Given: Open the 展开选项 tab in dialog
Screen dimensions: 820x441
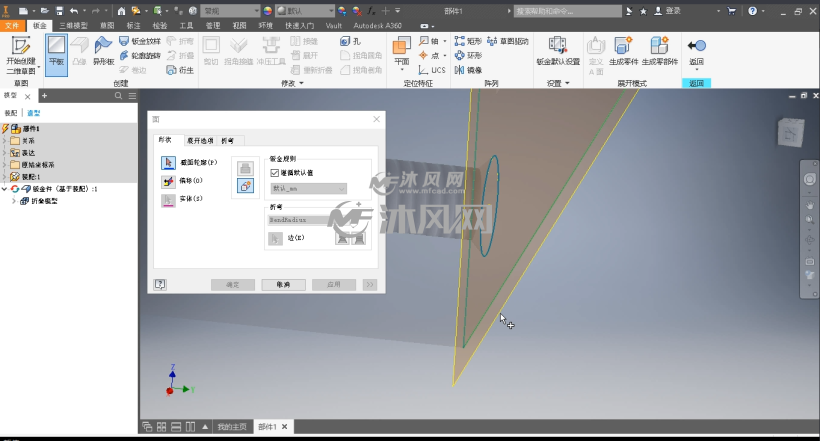Looking at the screenshot, I should [x=200, y=141].
